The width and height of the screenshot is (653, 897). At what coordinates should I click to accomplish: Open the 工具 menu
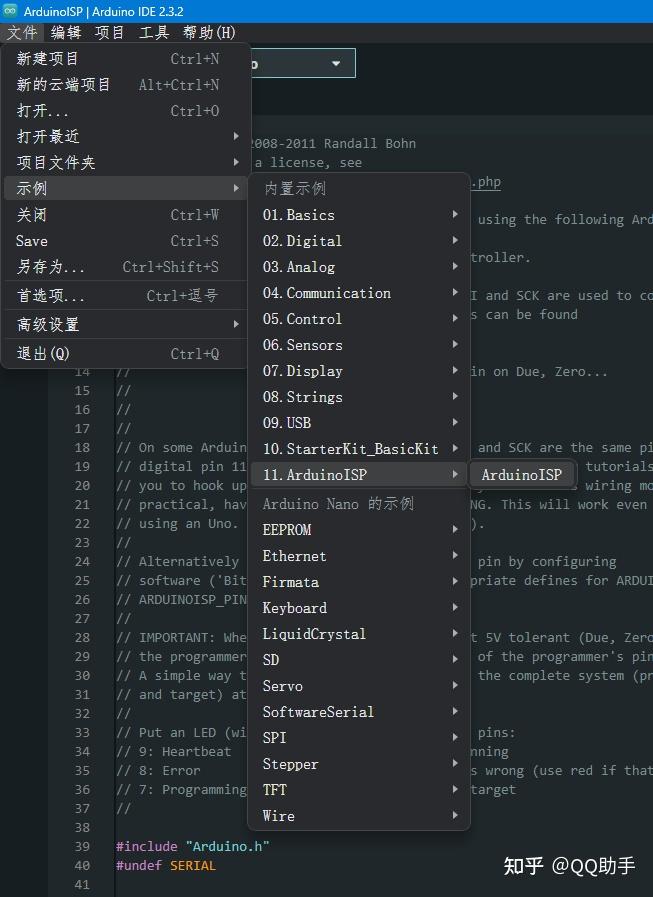point(154,33)
